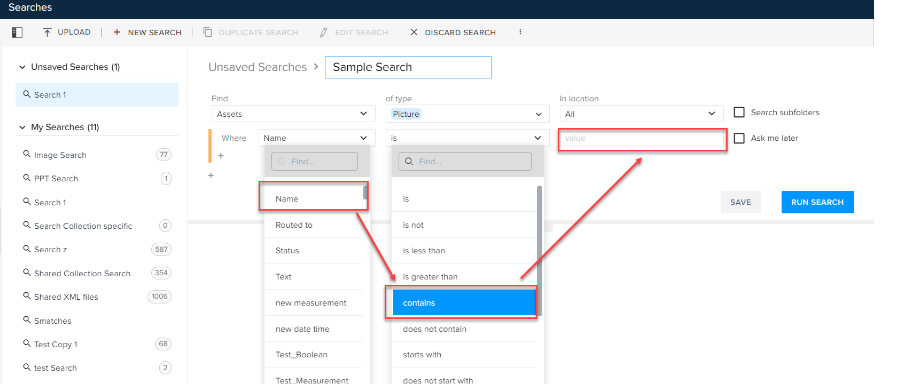Enable Search subfolders checkbox

(x=739, y=112)
